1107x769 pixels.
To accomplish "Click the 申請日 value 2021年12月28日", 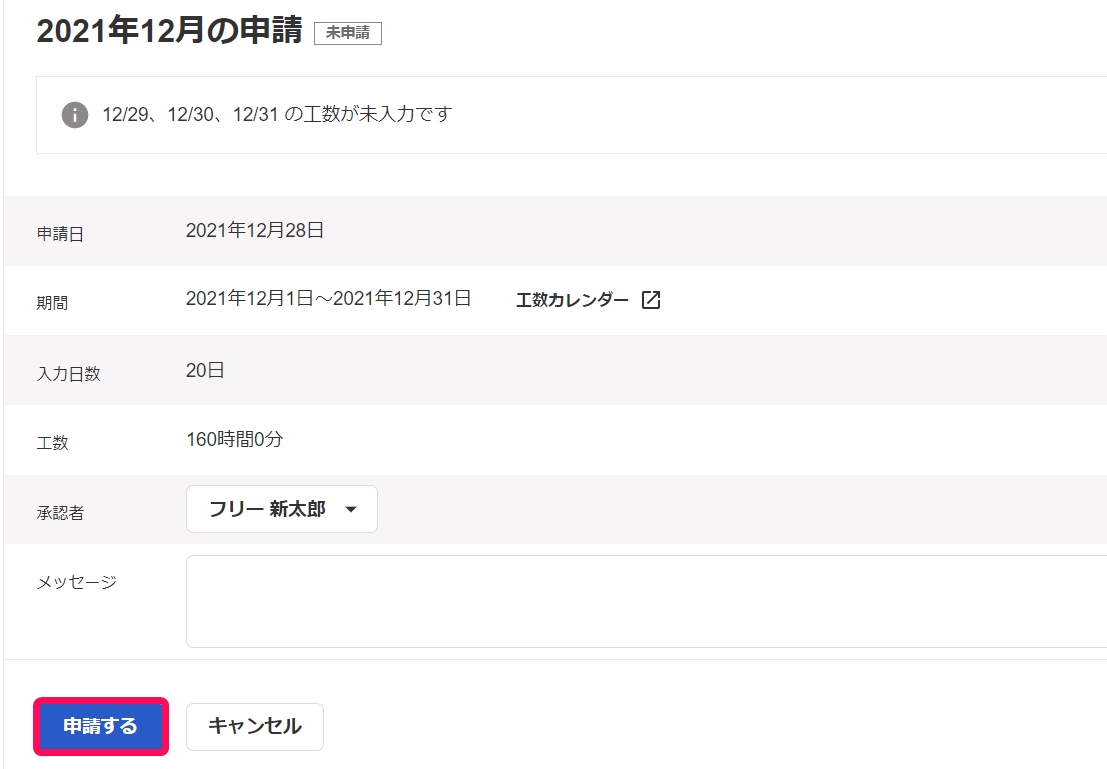I will [255, 231].
